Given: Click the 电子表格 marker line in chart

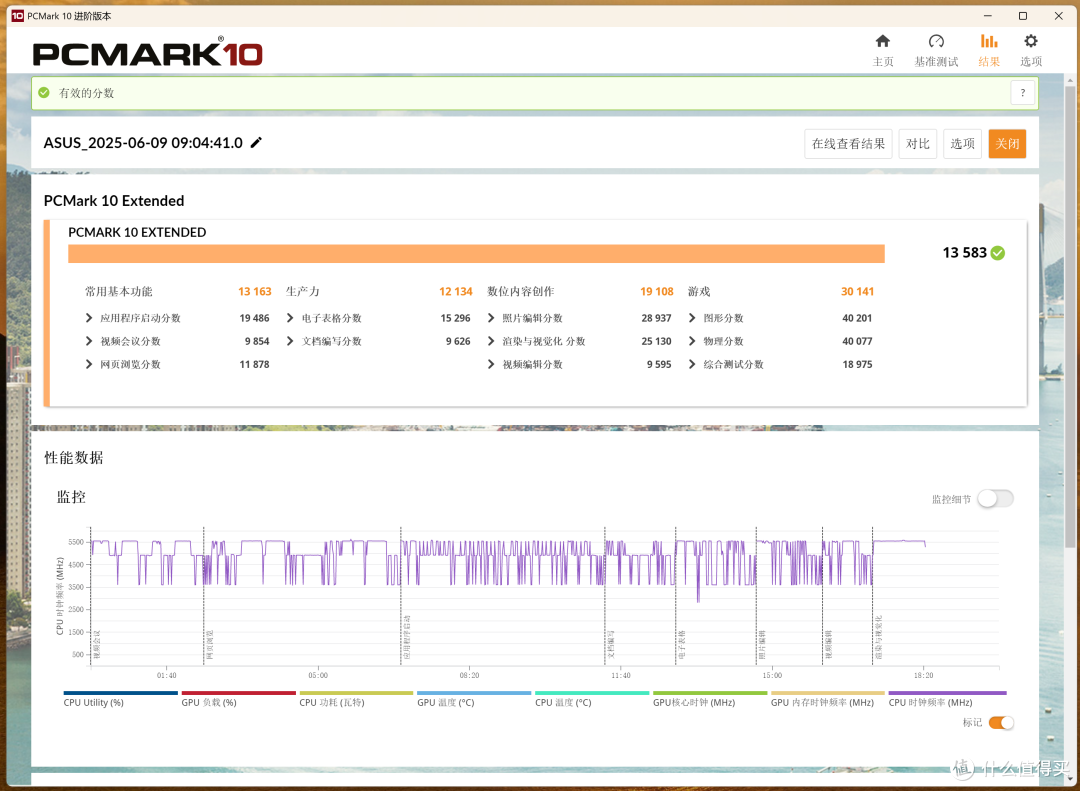Looking at the screenshot, I should [676, 597].
